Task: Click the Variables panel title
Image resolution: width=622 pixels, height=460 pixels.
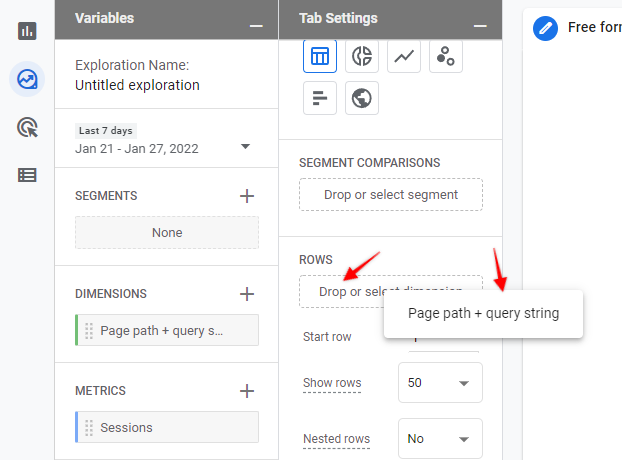Action: (105, 18)
